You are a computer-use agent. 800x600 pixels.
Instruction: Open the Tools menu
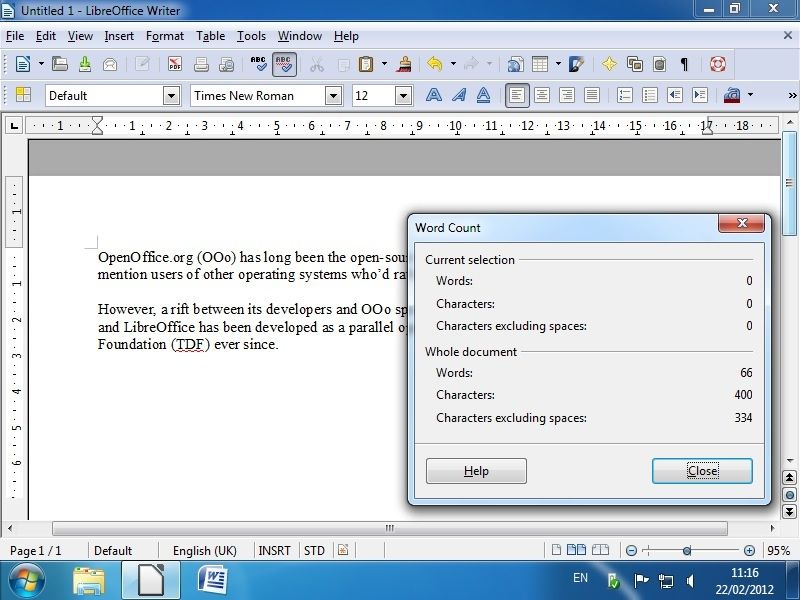(251, 36)
